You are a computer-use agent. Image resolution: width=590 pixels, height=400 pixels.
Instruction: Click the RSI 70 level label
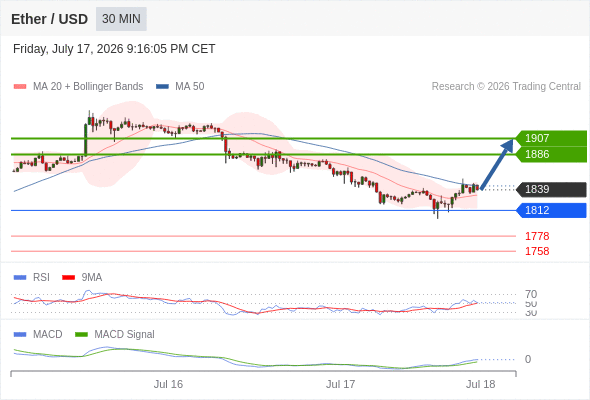(531, 294)
